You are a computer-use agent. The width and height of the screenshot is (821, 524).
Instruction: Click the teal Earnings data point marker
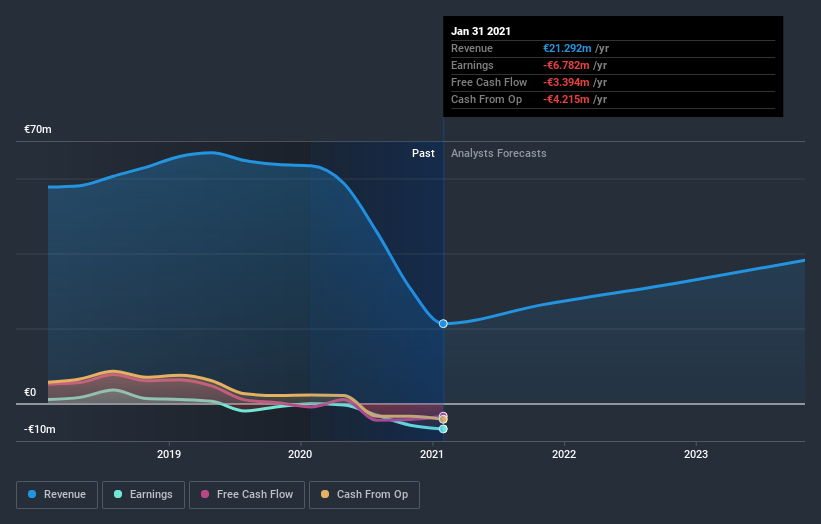pyautogui.click(x=443, y=429)
